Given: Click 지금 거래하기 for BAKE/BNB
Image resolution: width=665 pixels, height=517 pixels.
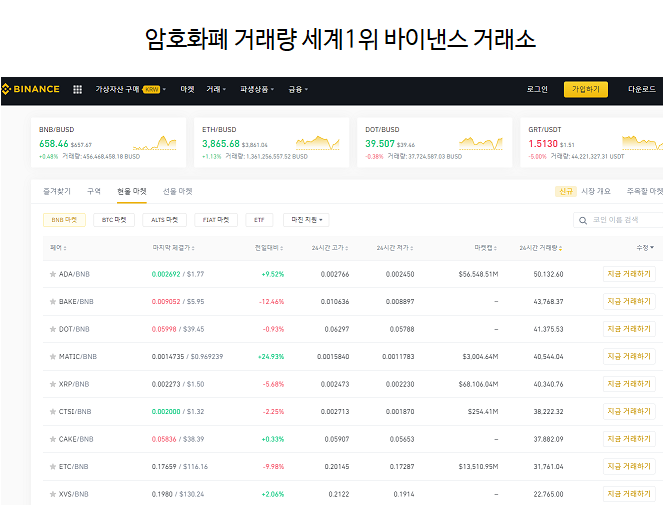Looking at the screenshot, I should tap(629, 302).
